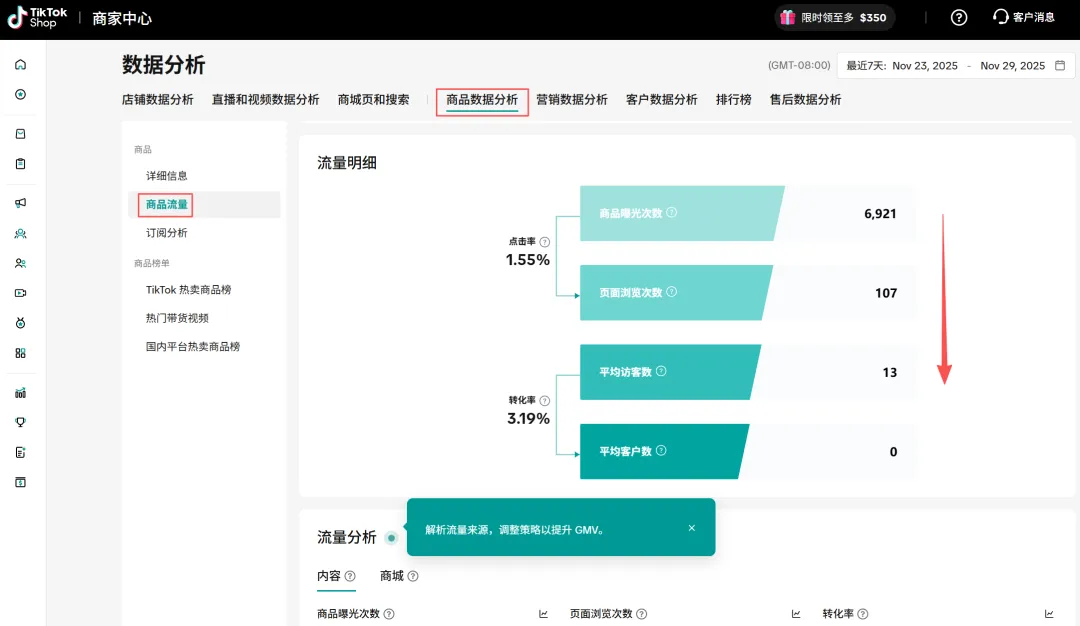Image resolution: width=1080 pixels, height=626 pixels.
Task: Open the home icon in left sidebar
Action: (21, 65)
